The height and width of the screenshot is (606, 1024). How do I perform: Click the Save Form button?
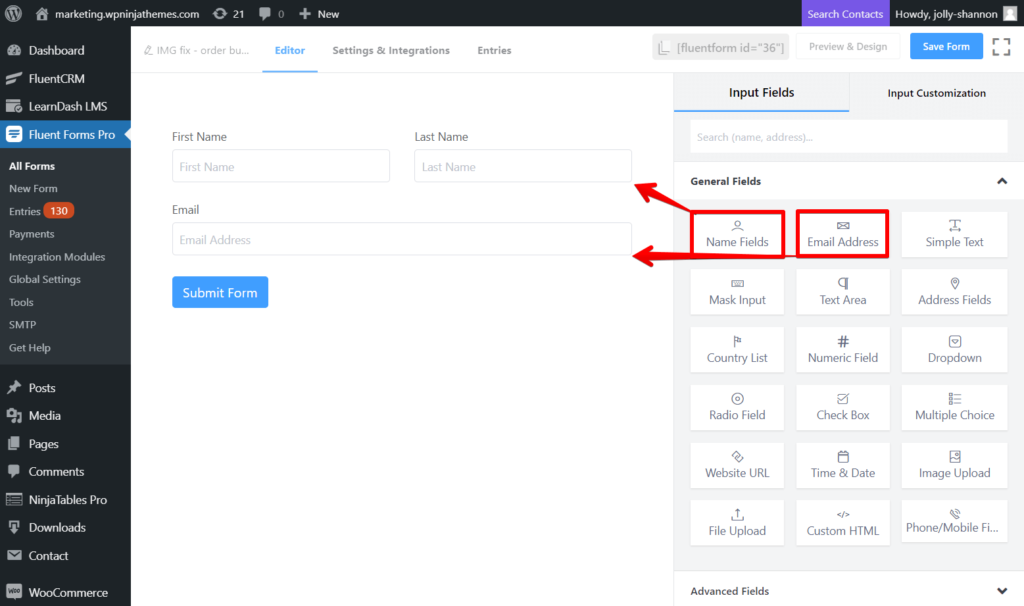(x=946, y=46)
